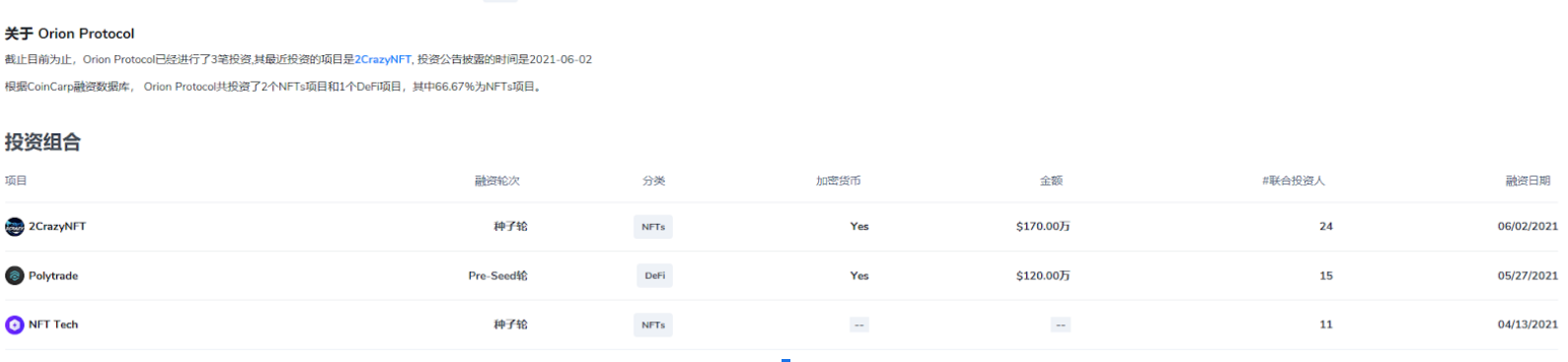Image resolution: width=1568 pixels, height=362 pixels.
Task: Sort by 金额 column header
Action: point(1052,181)
